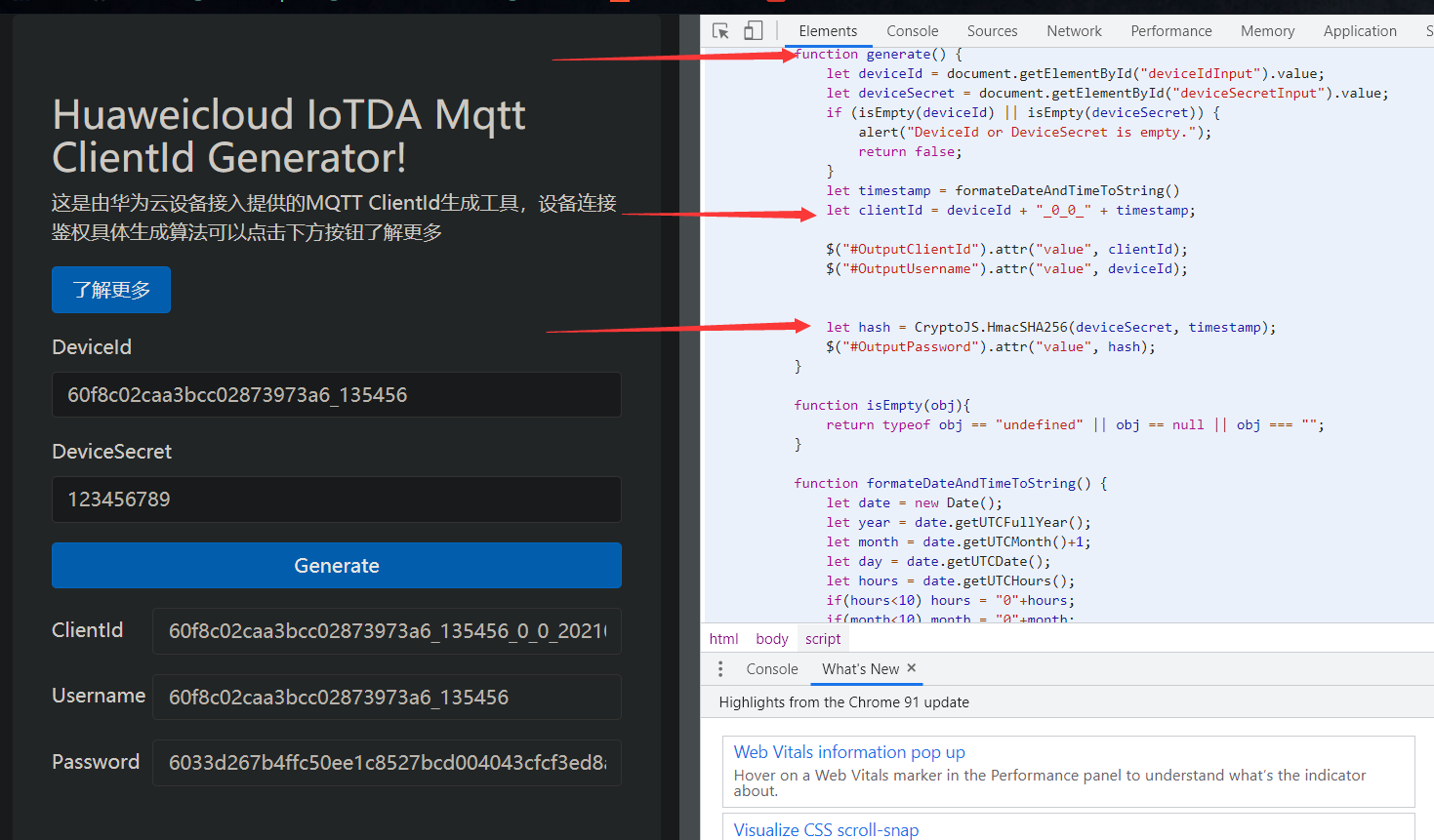Click the Generate button
Screen dimensions: 1434x840
pyautogui.click(x=337, y=566)
